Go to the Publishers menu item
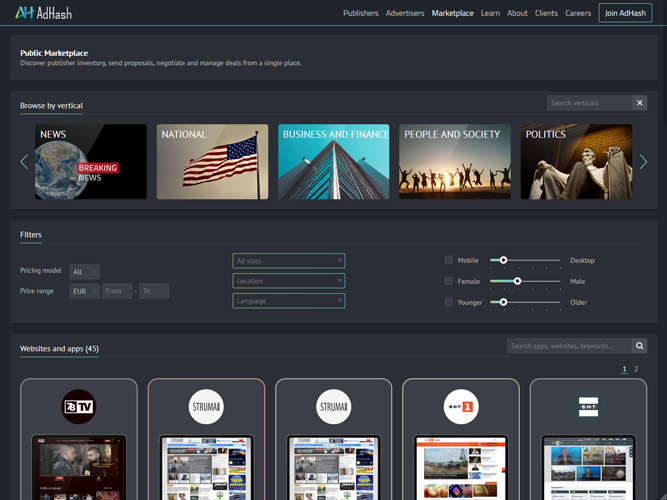 click(361, 14)
